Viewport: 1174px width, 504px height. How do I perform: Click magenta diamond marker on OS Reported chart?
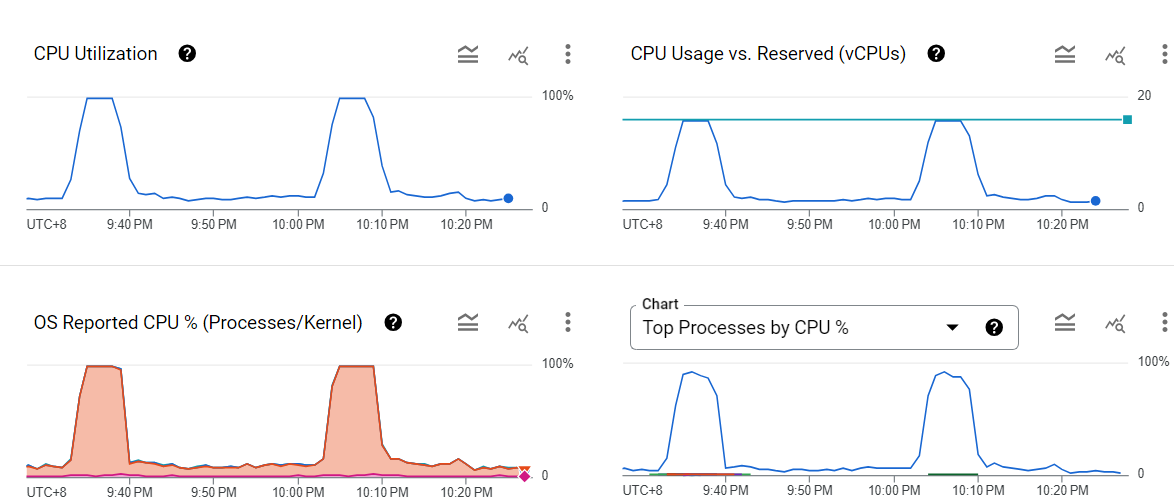pyautogui.click(x=524, y=476)
